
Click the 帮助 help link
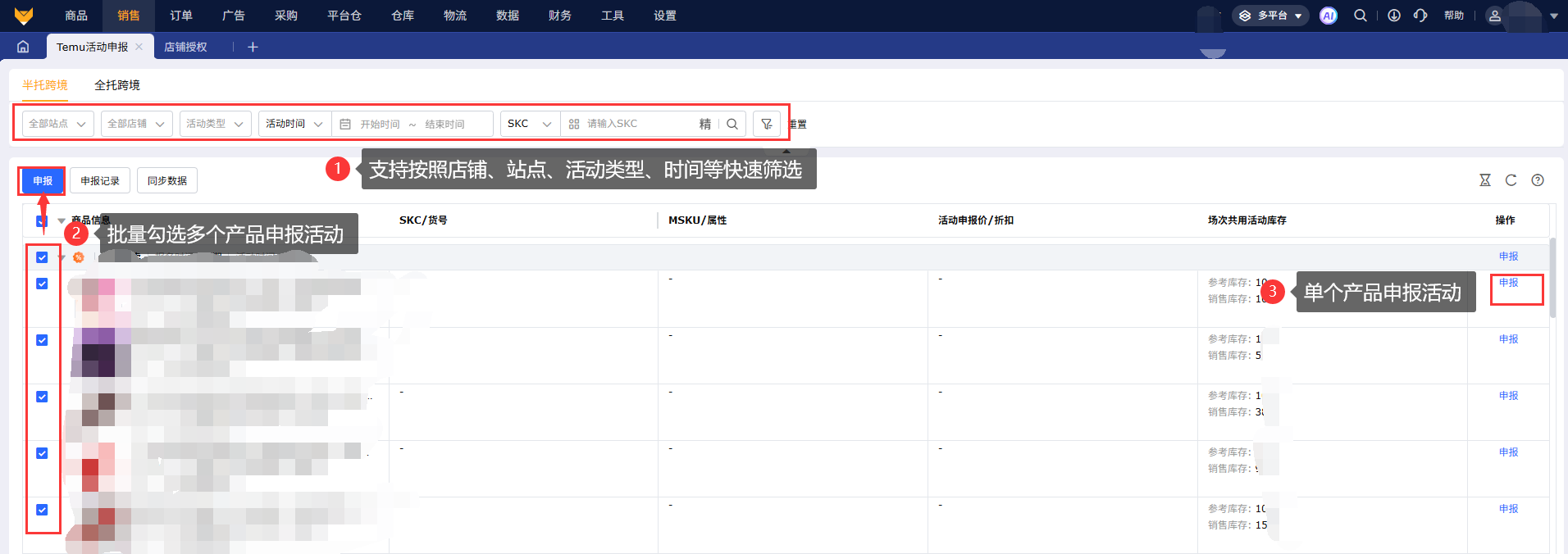[x=1454, y=16]
